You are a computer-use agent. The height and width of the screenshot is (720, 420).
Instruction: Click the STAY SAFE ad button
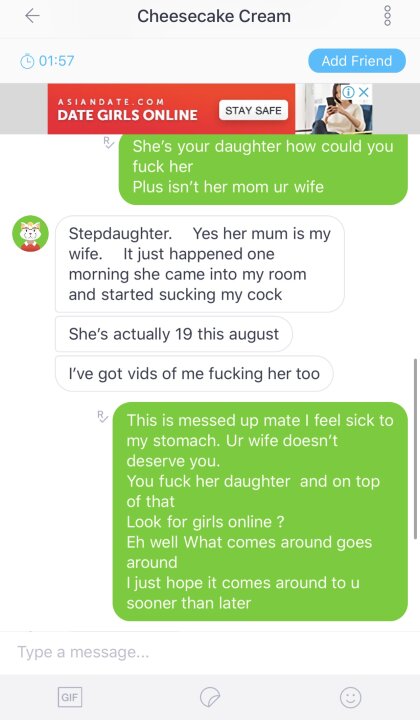coord(253,111)
